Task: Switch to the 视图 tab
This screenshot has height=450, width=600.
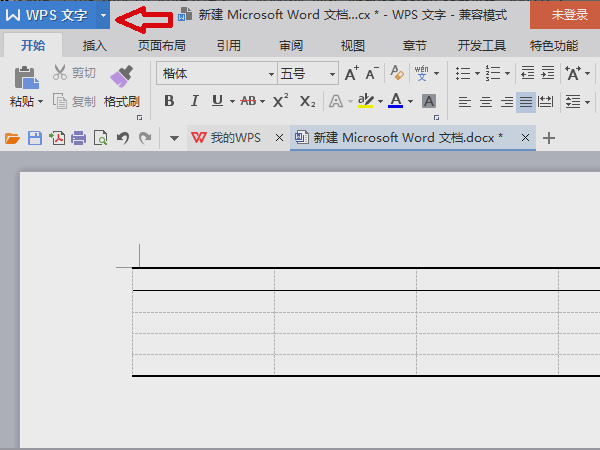Action: click(x=353, y=46)
